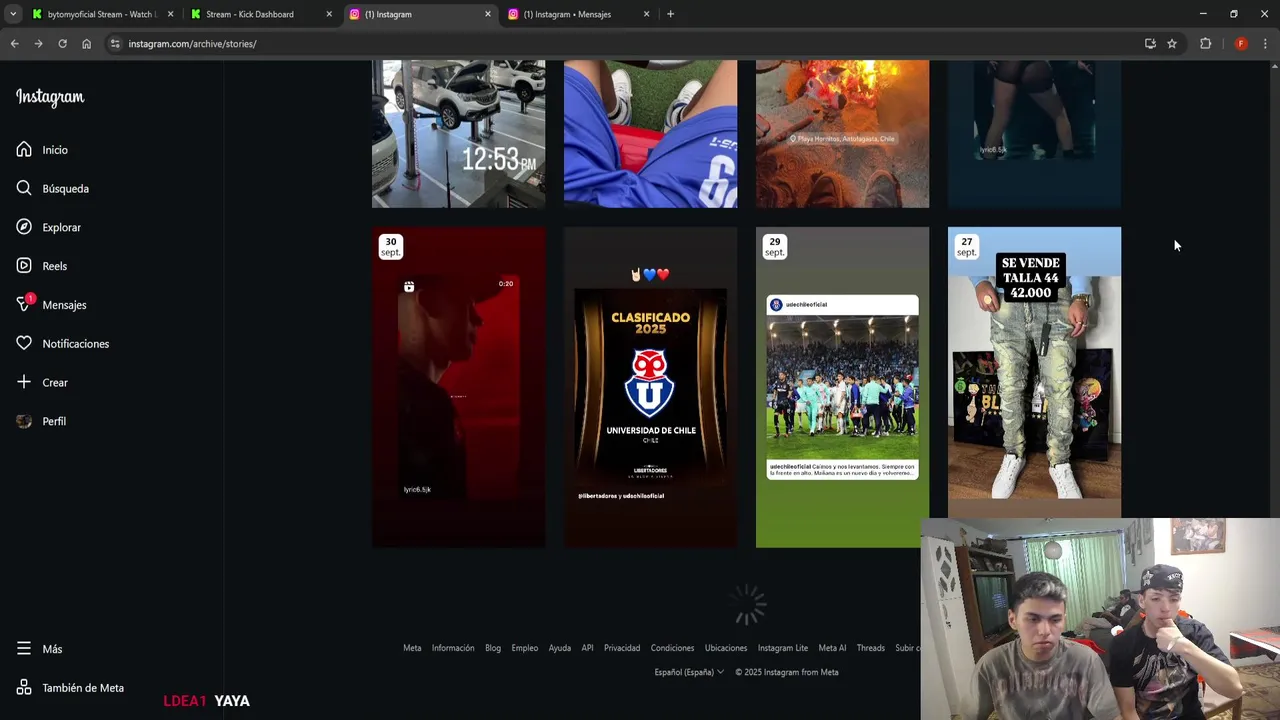Screen dimensions: 1280x720
Task: Open a new browser tab with plus
Action: 670,14
